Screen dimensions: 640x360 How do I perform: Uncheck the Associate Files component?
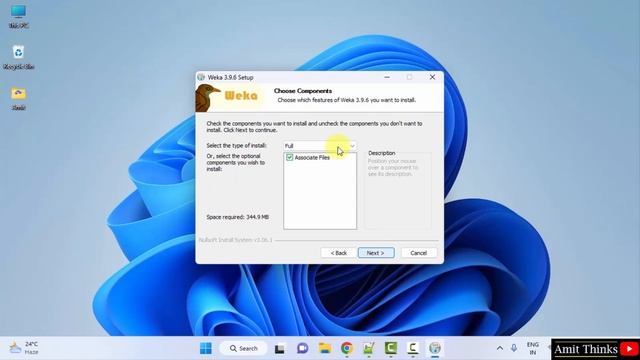tap(289, 158)
